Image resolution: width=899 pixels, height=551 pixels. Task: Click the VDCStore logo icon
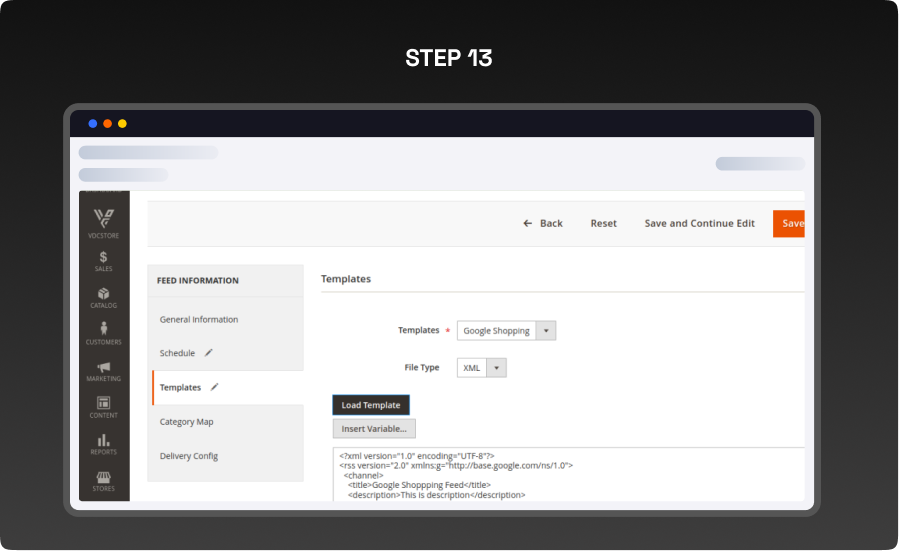pos(104,218)
